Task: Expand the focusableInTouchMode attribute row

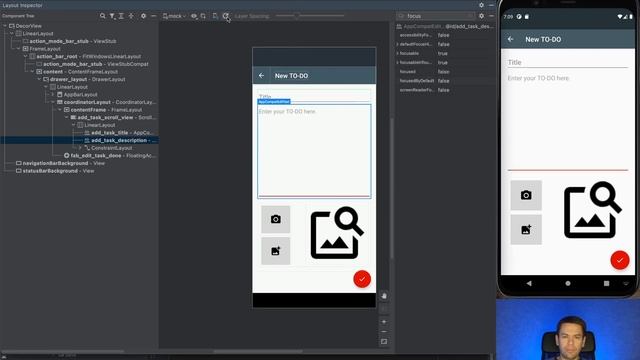Action: point(398,62)
